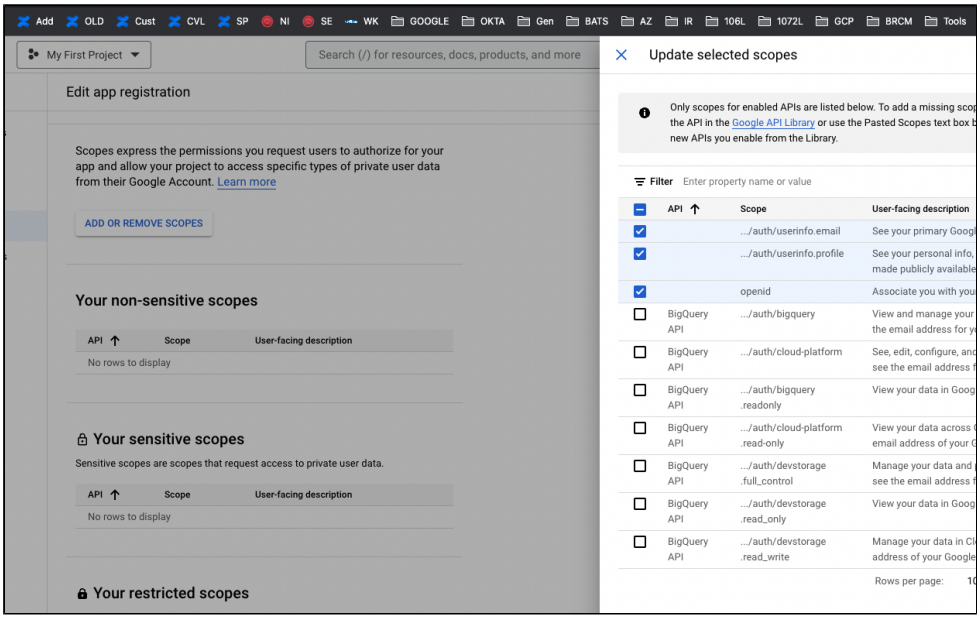Screen dimensions: 977x617
Task: Click the Filter icon in scopes table
Action: pyautogui.click(x=640, y=182)
